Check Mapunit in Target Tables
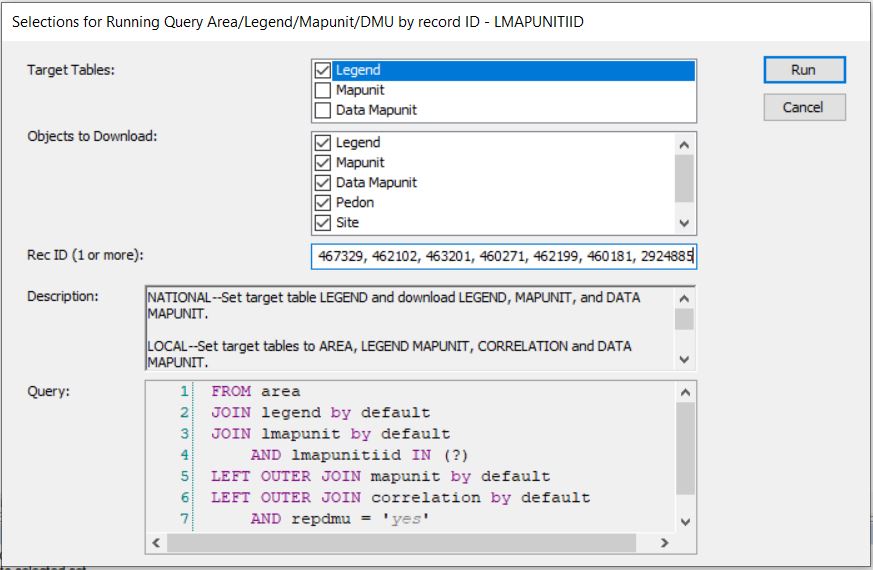Image resolution: width=873 pixels, height=570 pixels. pyautogui.click(x=323, y=90)
